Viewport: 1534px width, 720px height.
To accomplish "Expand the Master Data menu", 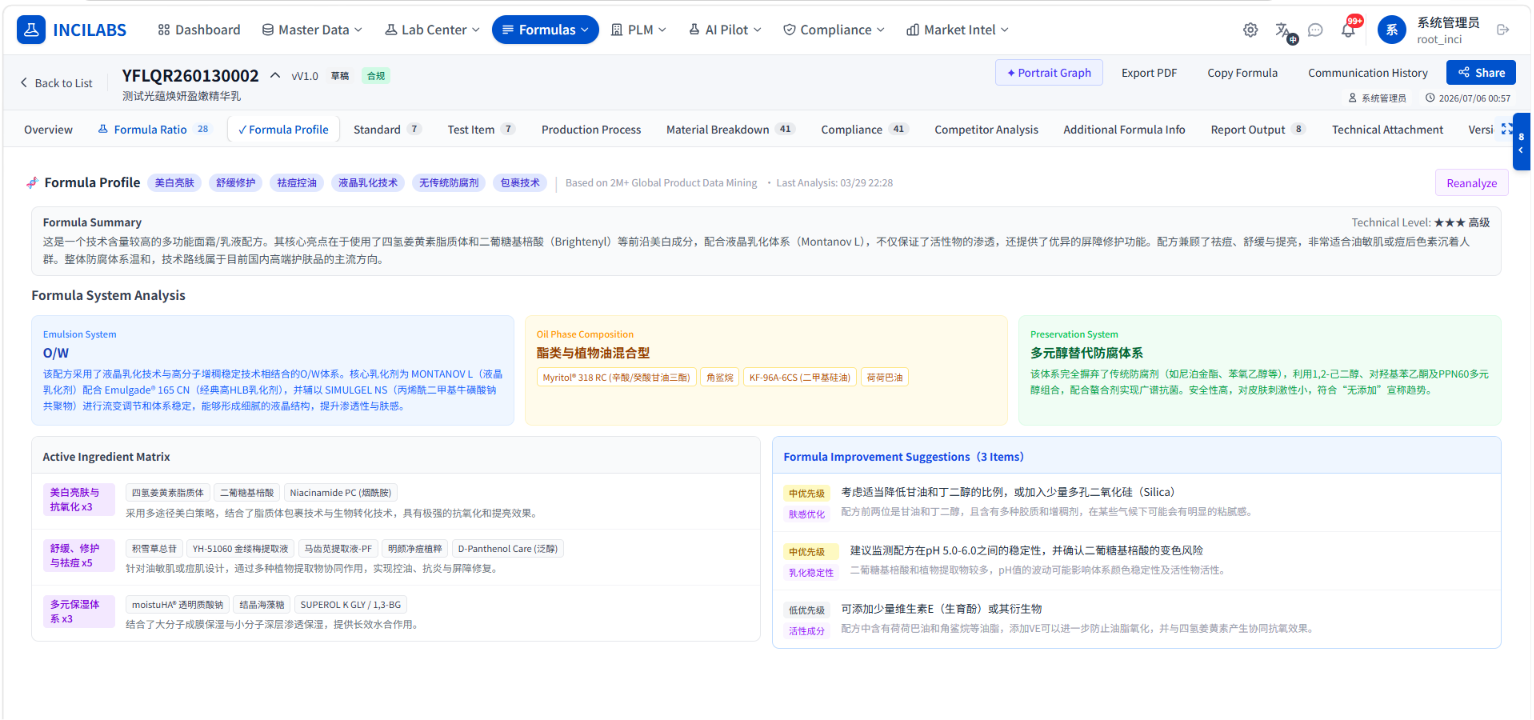I will 311,30.
